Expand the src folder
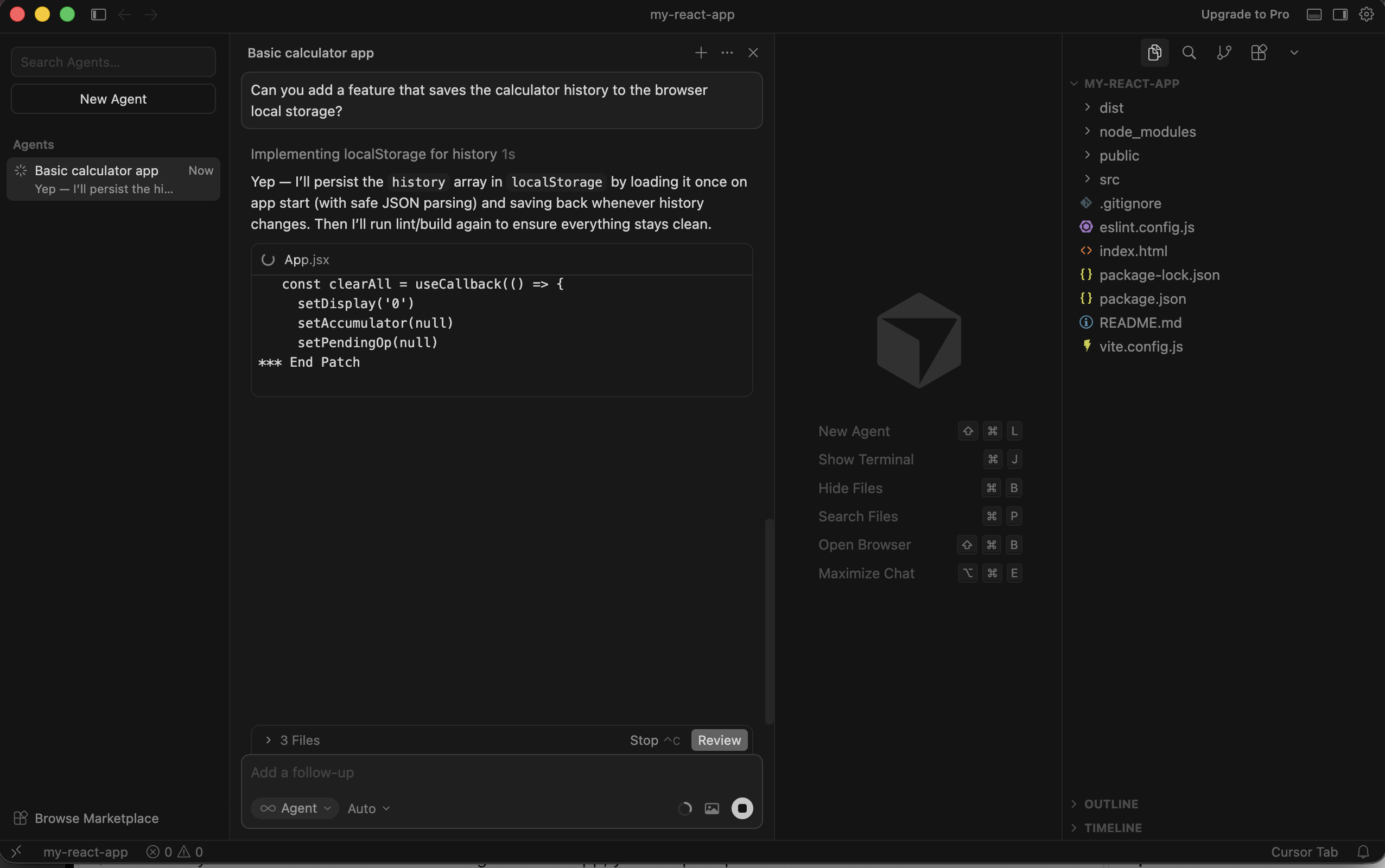1385x868 pixels. (x=1109, y=179)
